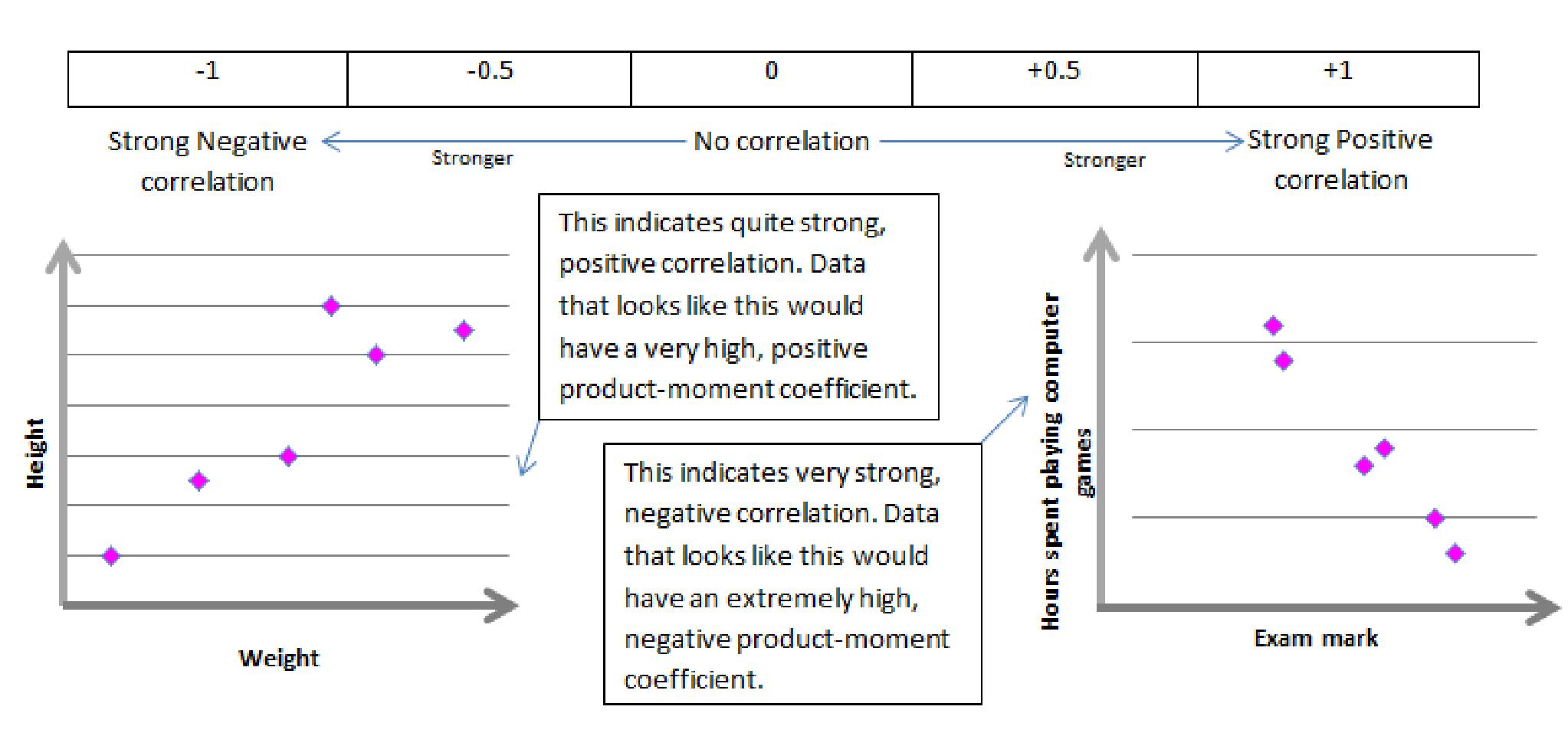1568x736 pixels.
Task: Click the Height axis label
Action: [35, 453]
